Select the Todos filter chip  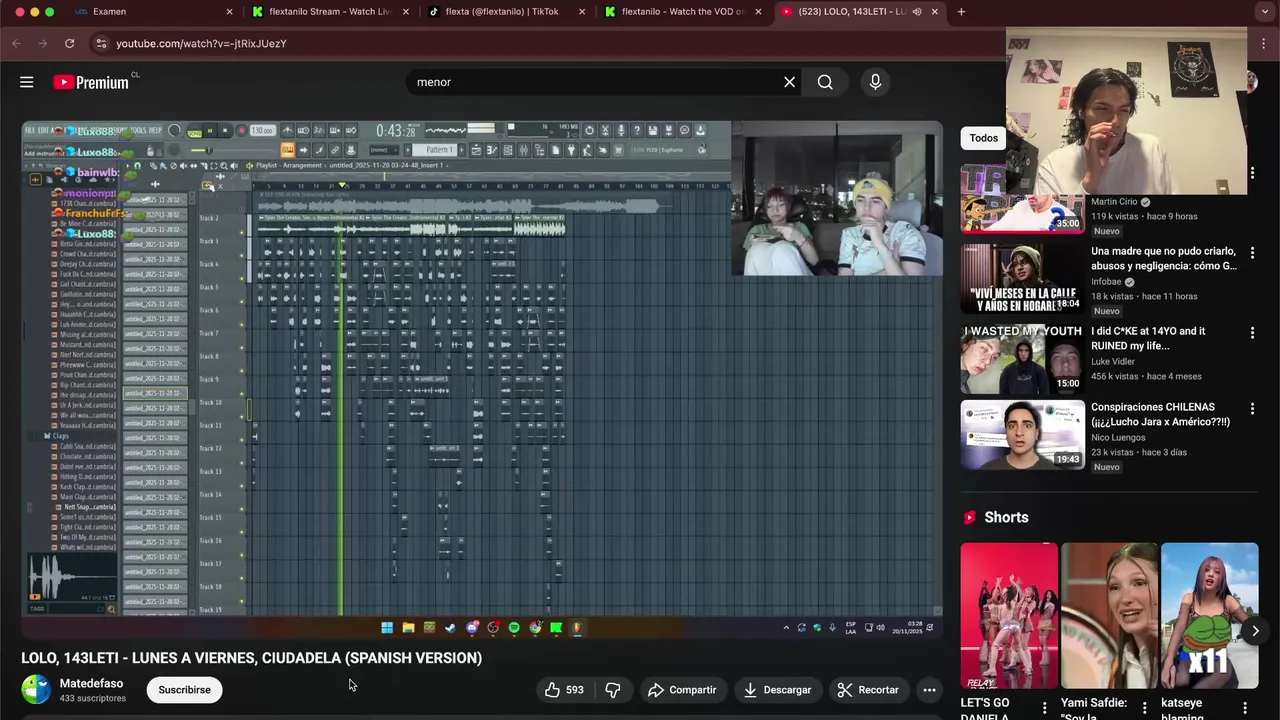pos(983,138)
